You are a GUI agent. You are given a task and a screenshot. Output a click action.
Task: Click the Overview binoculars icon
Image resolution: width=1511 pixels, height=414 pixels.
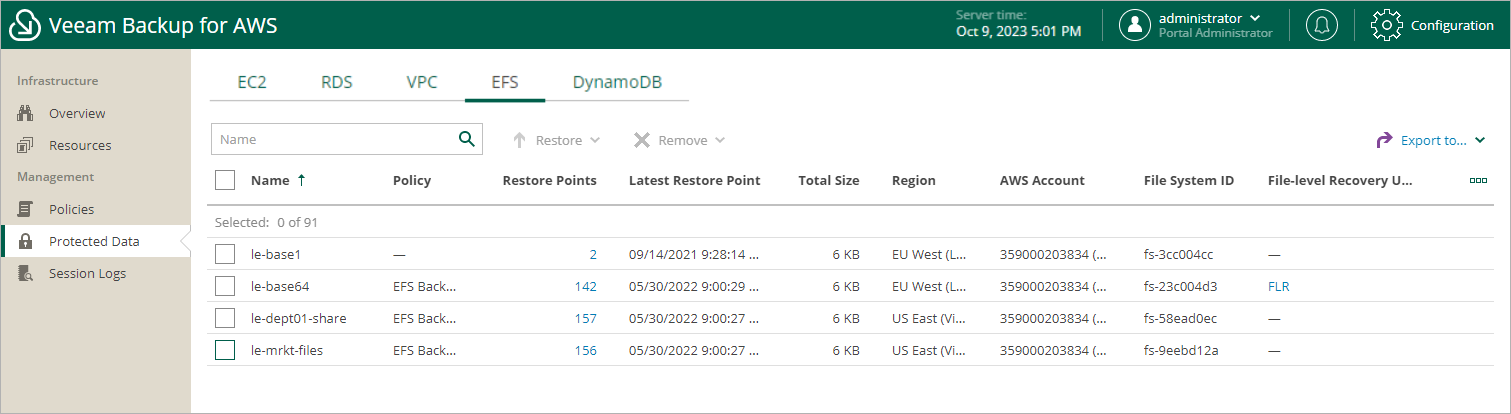[x=26, y=113]
